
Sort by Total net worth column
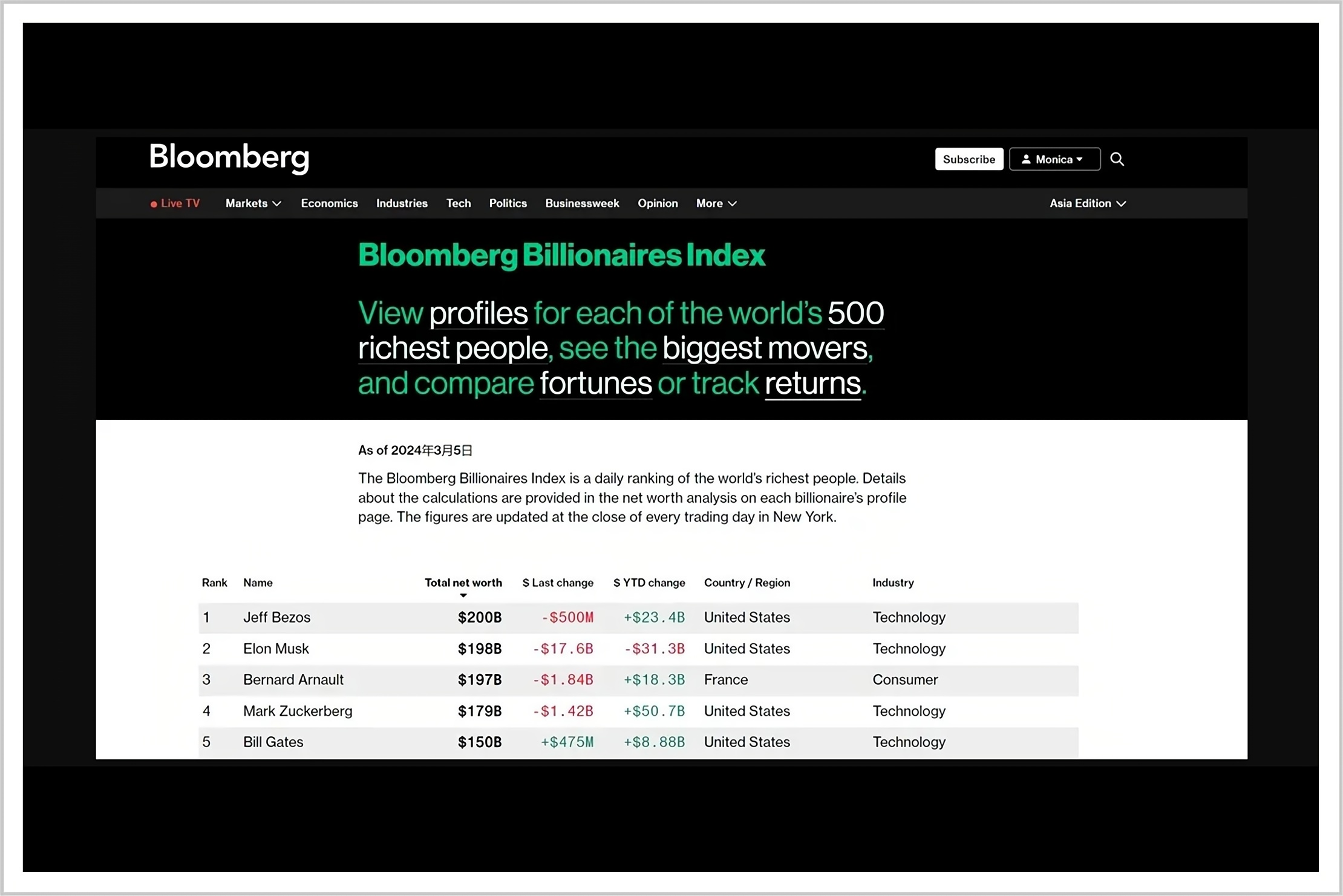coord(463,583)
